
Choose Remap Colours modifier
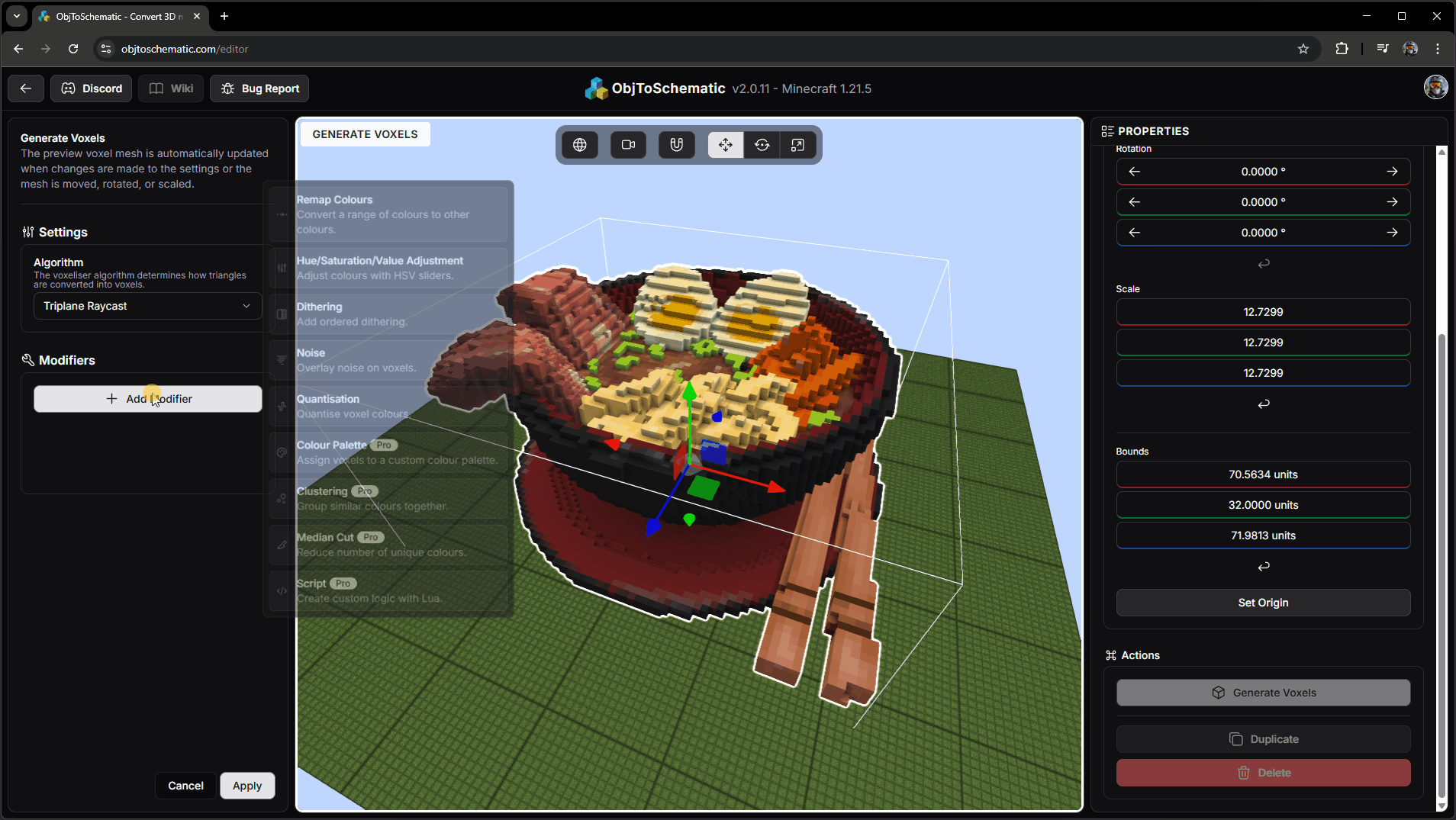[x=389, y=214]
